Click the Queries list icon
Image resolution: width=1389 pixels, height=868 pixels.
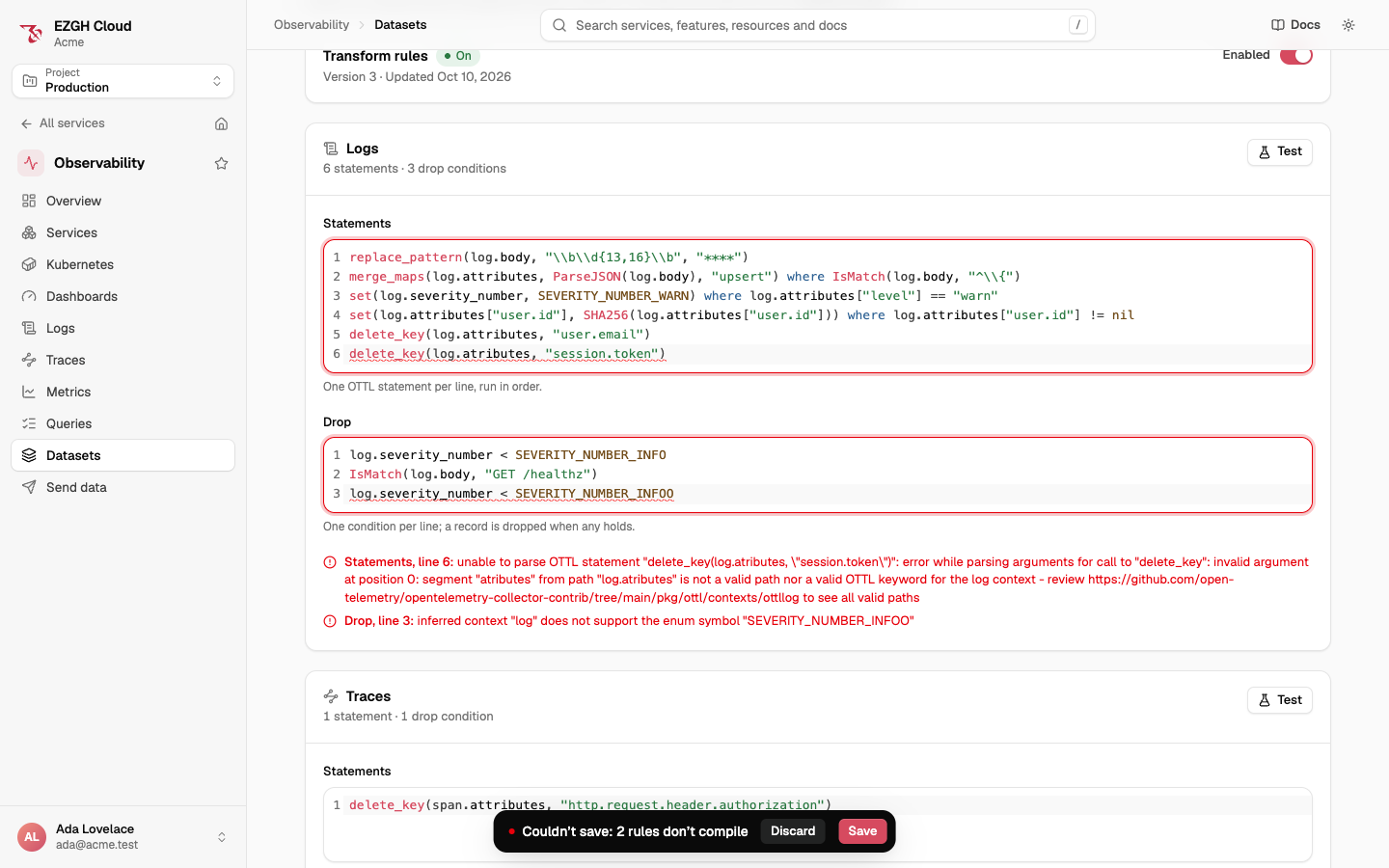click(x=29, y=423)
